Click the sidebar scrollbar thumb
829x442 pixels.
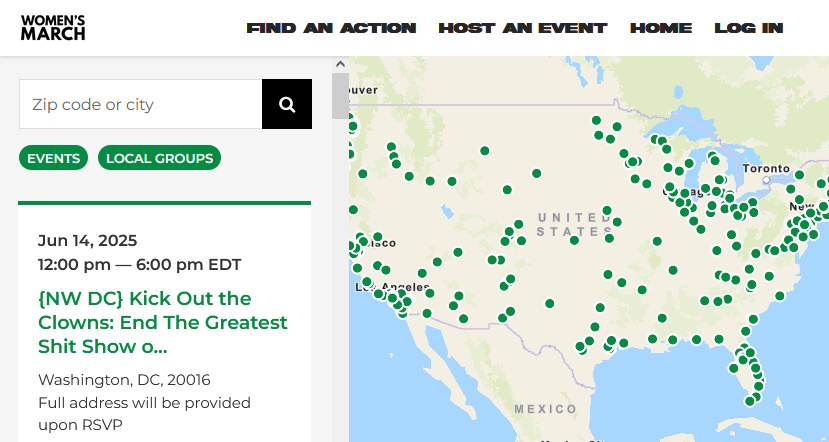coord(341,96)
